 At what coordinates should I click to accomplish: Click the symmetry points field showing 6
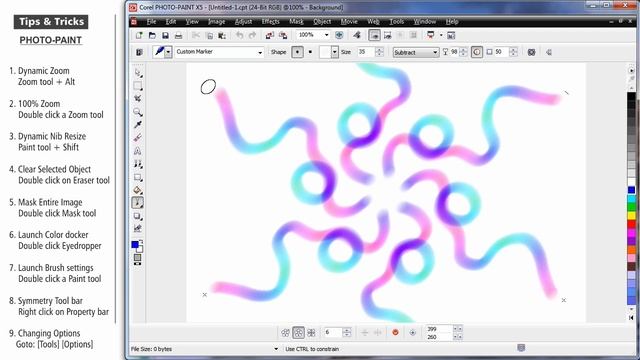click(333, 333)
